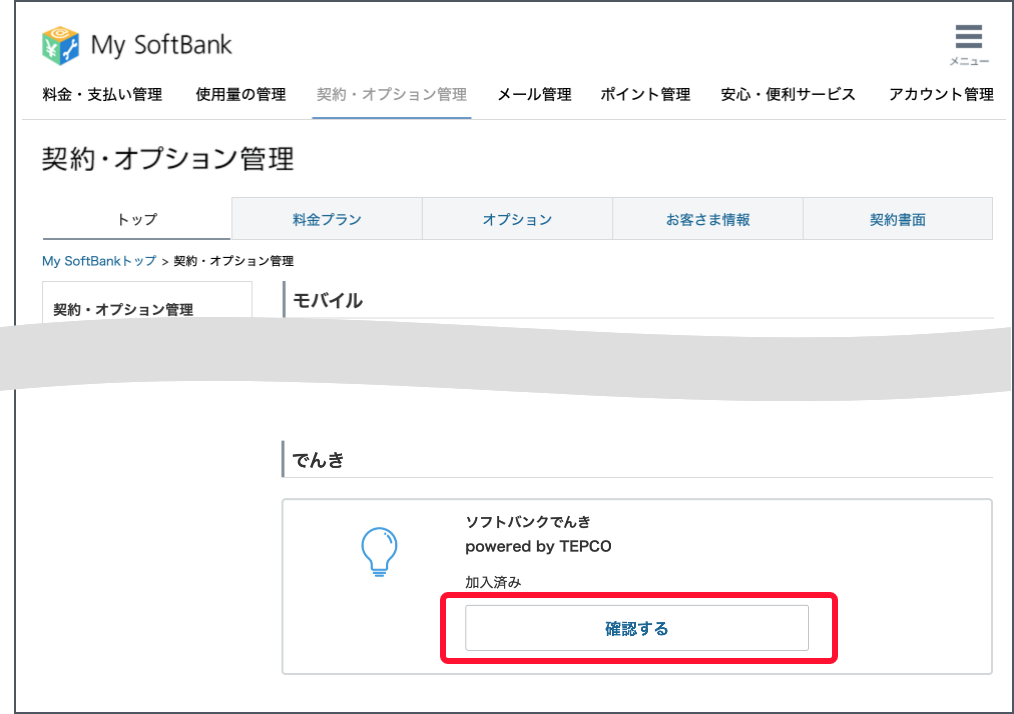
Task: Click the 契約・オプション管理 sidebar heading
Action: 123,310
